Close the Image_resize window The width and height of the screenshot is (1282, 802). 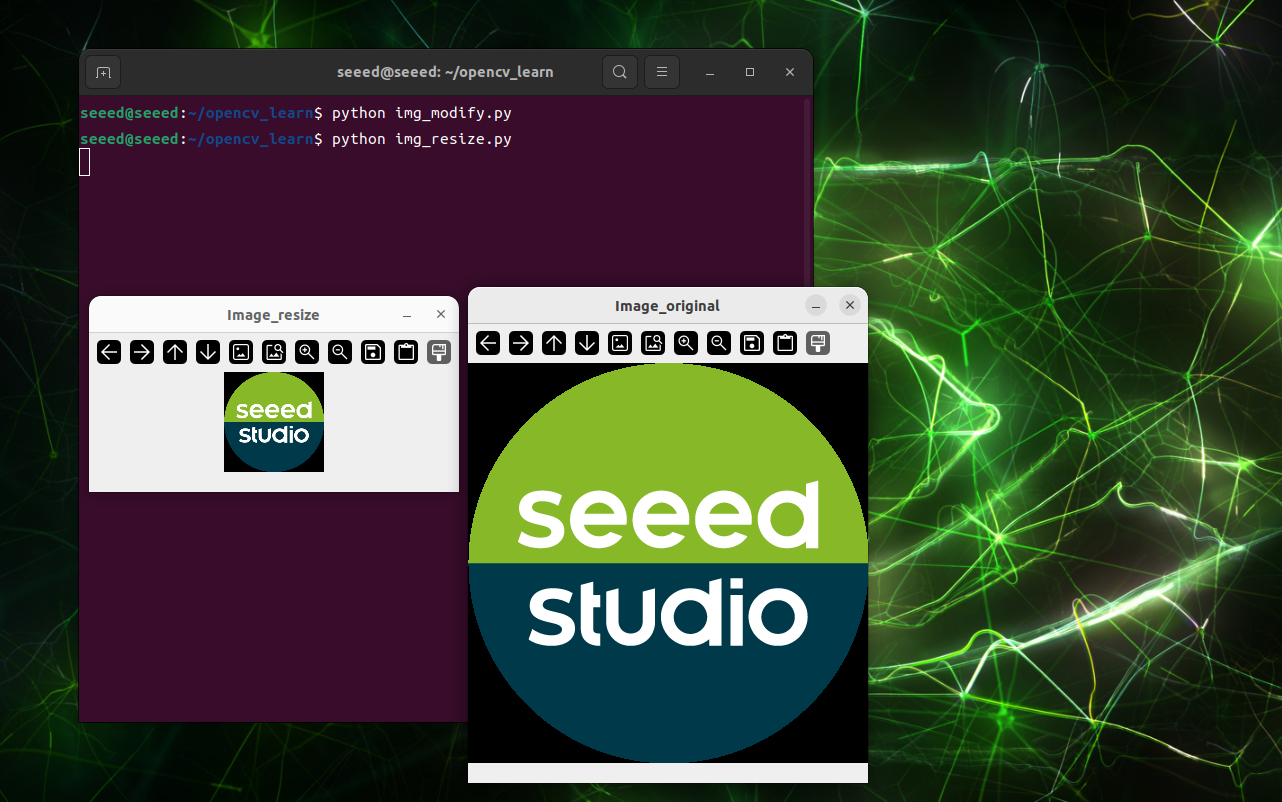(x=441, y=314)
